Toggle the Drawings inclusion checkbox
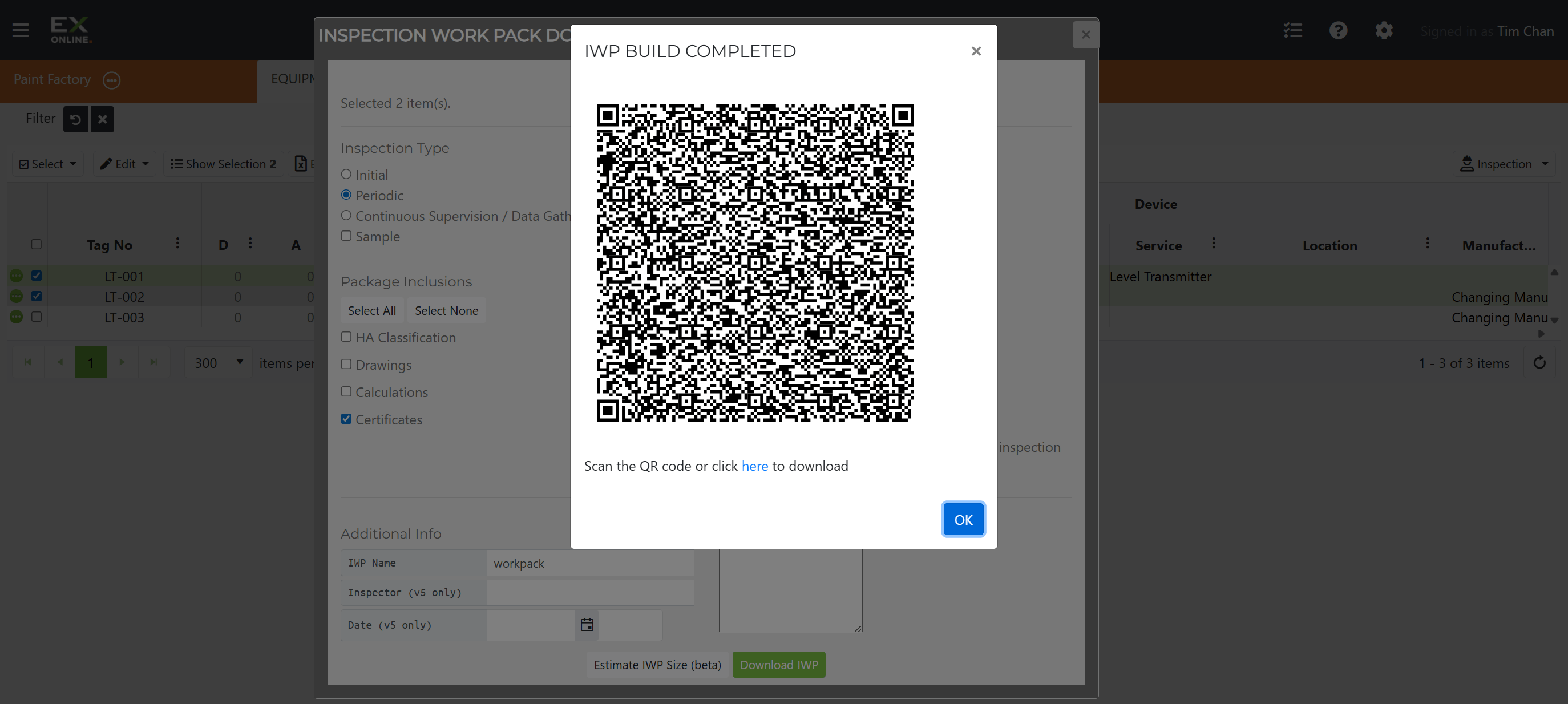 [346, 364]
